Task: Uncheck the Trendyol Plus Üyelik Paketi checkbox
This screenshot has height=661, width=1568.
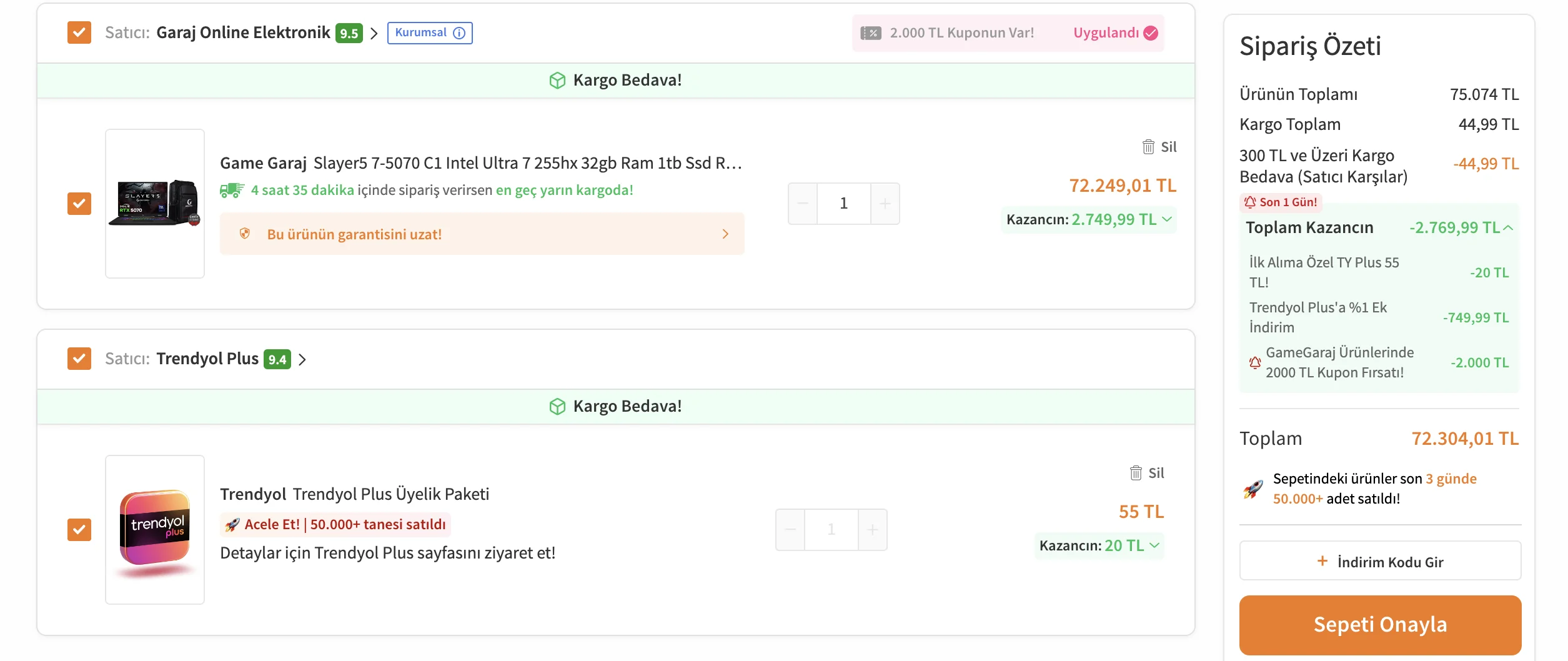Action: coord(79,530)
